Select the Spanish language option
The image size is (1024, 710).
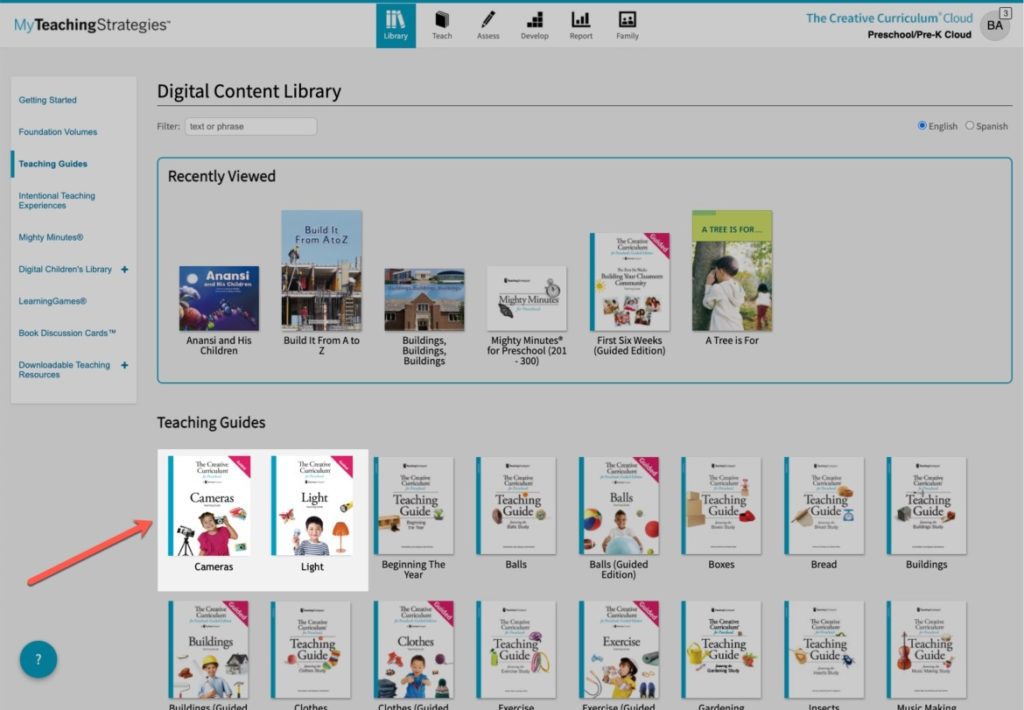(x=969, y=125)
